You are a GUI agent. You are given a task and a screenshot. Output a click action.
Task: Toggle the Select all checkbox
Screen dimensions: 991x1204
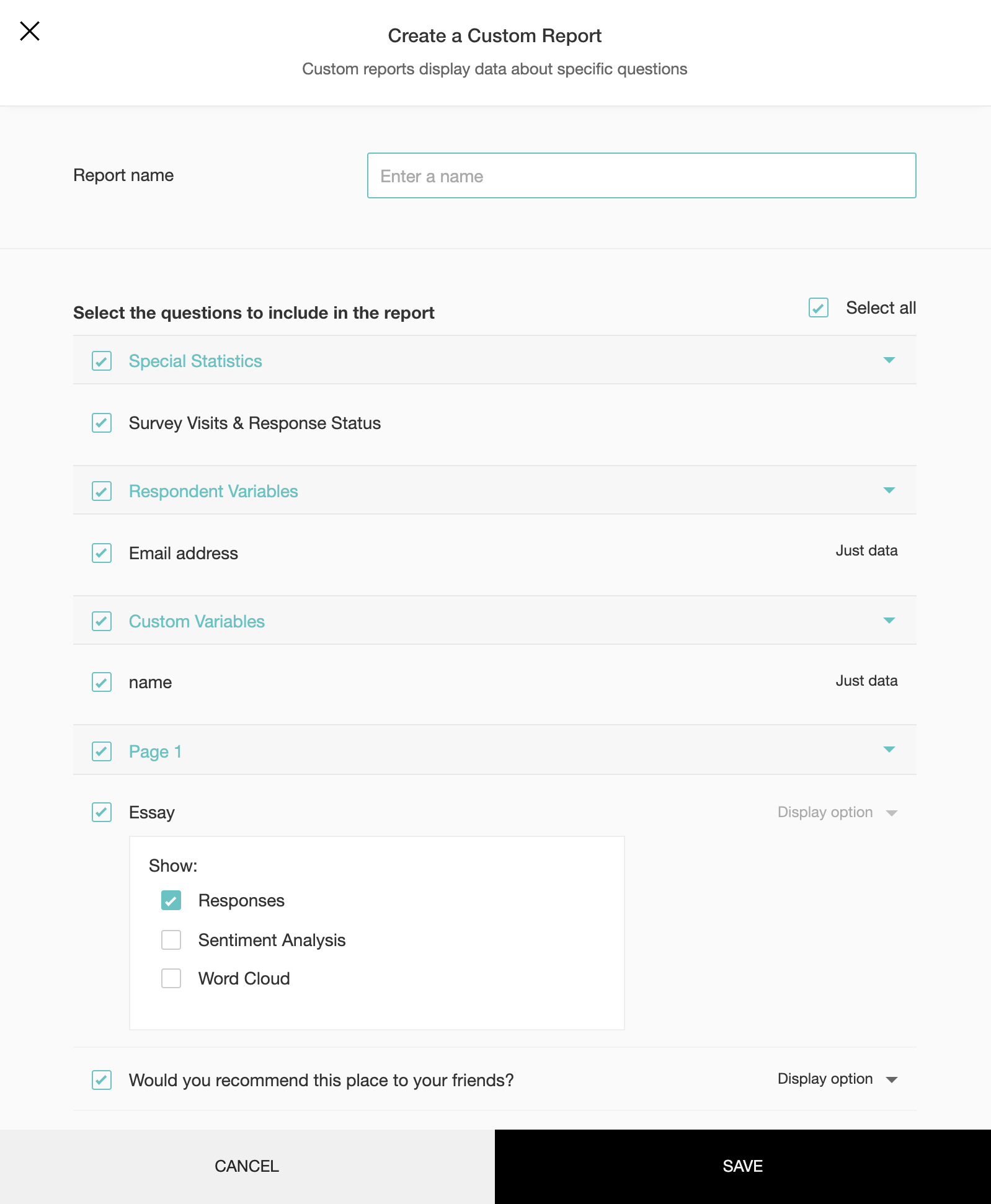coord(818,308)
